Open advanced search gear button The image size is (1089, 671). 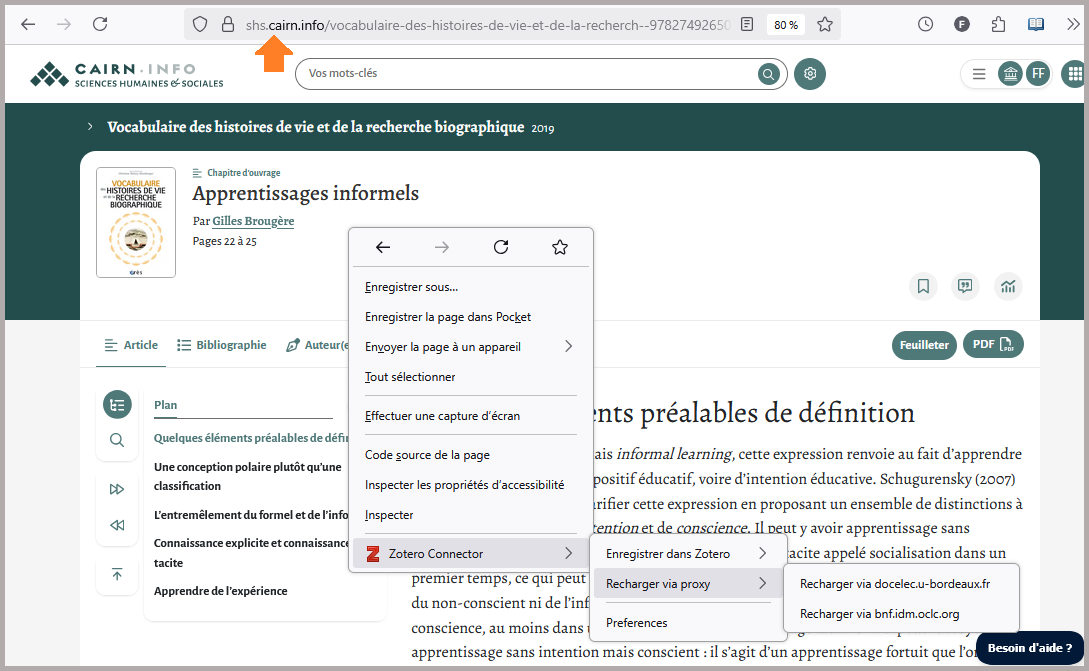(810, 74)
